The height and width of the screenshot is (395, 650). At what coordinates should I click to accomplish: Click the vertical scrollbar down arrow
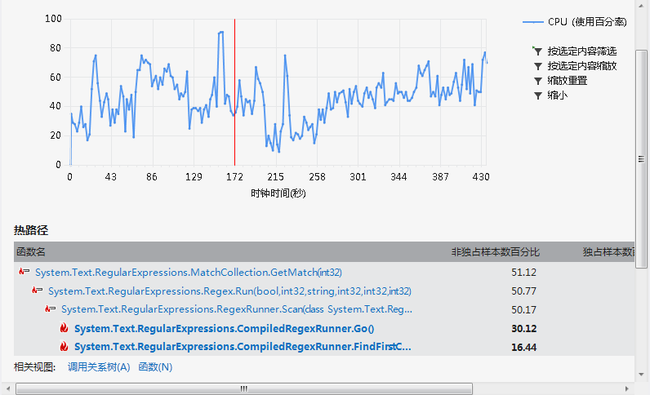pyautogui.click(x=641, y=374)
